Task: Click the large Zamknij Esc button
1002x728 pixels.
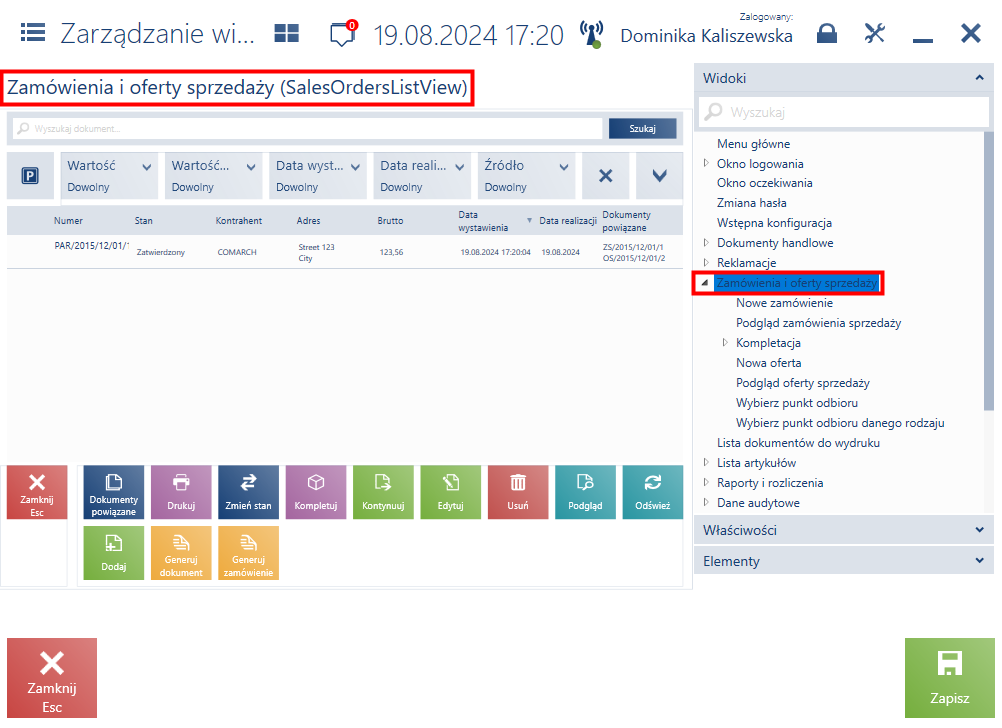Action: tap(52, 678)
